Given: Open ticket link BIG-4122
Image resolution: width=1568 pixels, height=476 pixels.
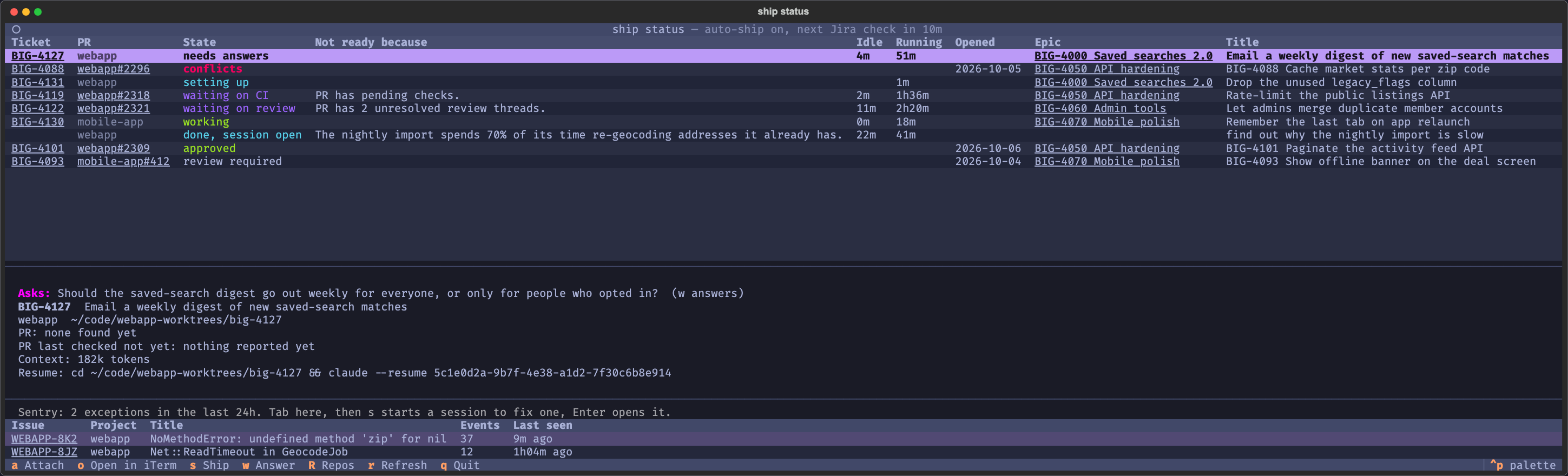Looking at the screenshot, I should (x=38, y=108).
